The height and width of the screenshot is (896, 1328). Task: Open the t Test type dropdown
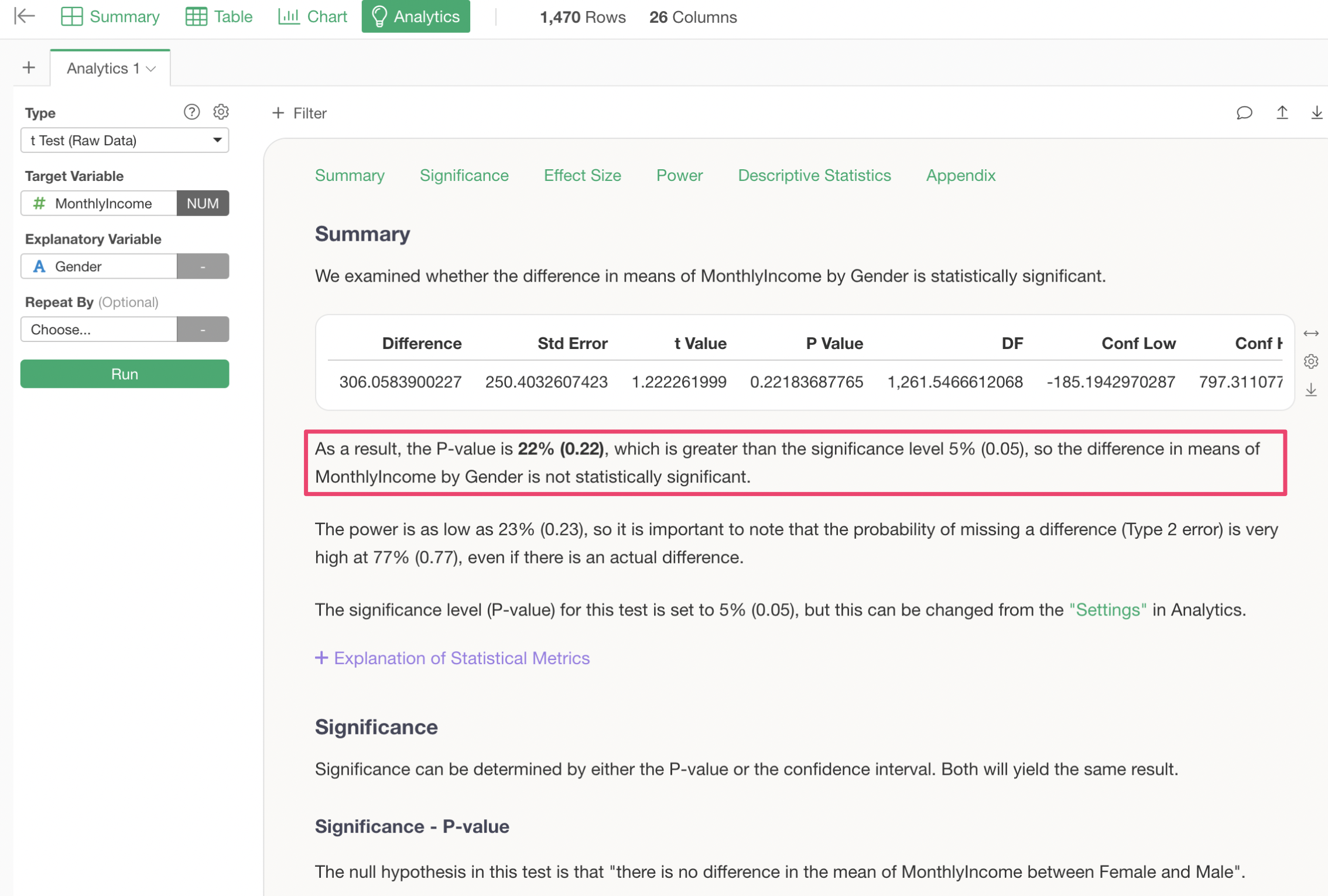click(125, 141)
